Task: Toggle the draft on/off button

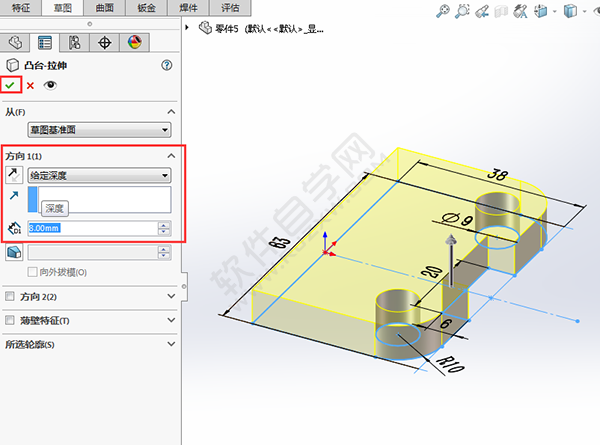Action: click(x=14, y=253)
